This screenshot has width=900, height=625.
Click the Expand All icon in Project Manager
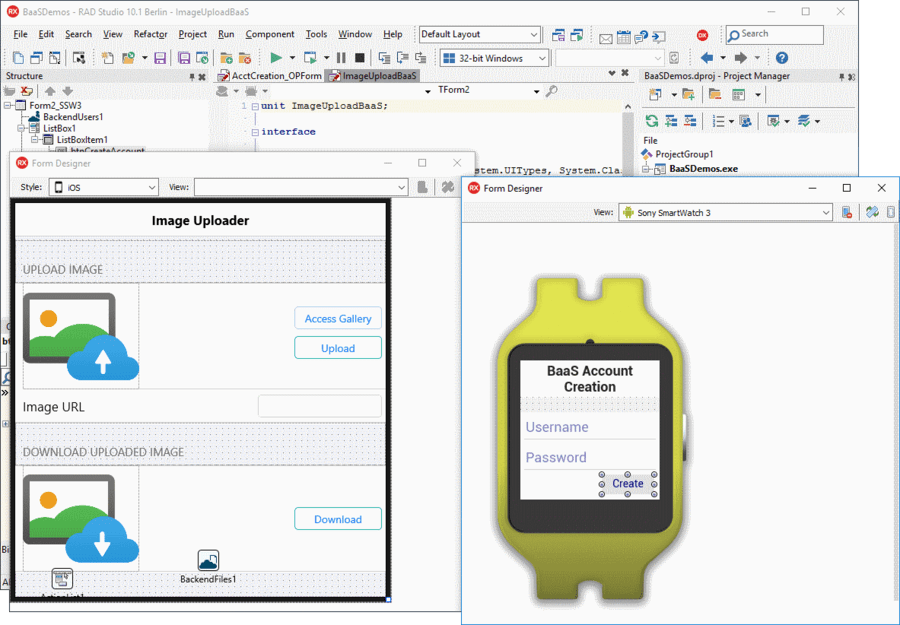pos(671,121)
